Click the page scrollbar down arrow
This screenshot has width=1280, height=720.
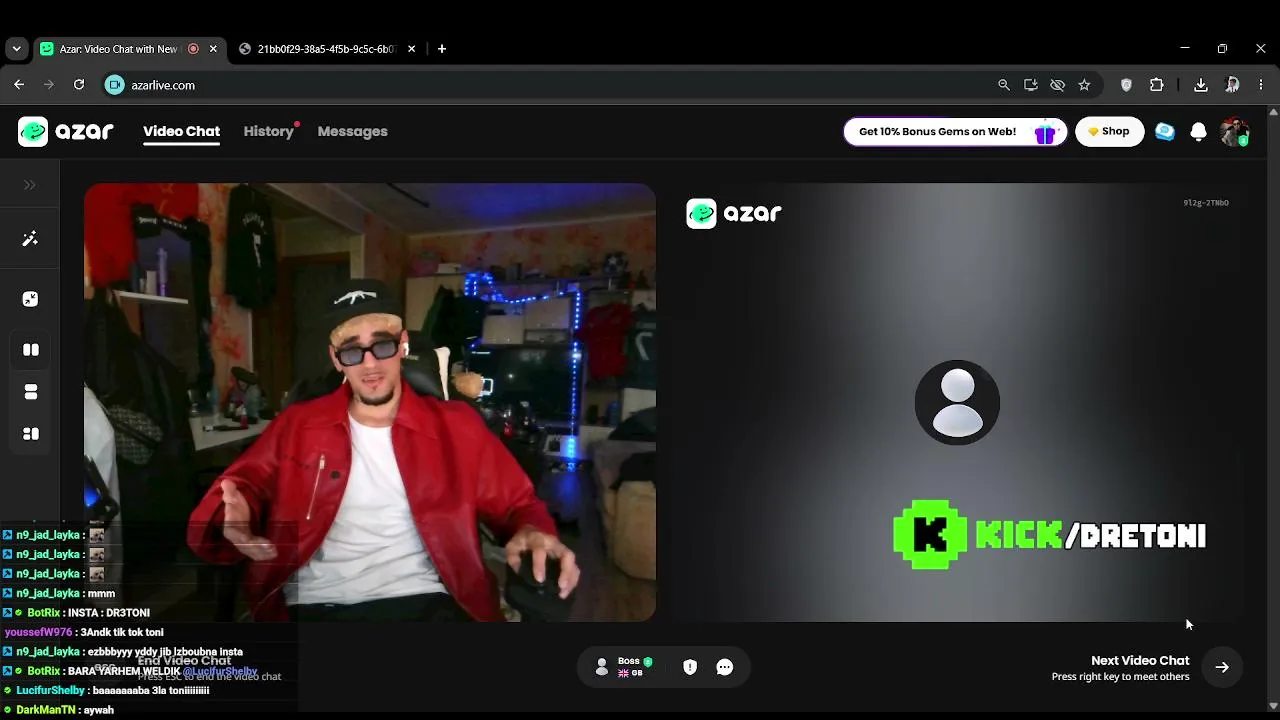tap(1273, 706)
